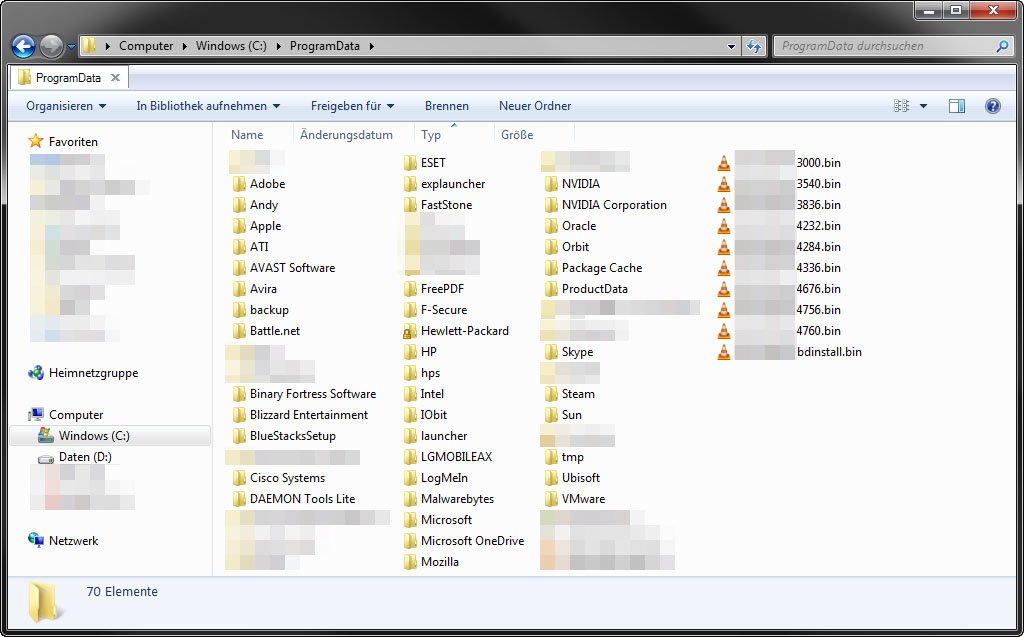Select the Mozilla folder icon

point(410,562)
